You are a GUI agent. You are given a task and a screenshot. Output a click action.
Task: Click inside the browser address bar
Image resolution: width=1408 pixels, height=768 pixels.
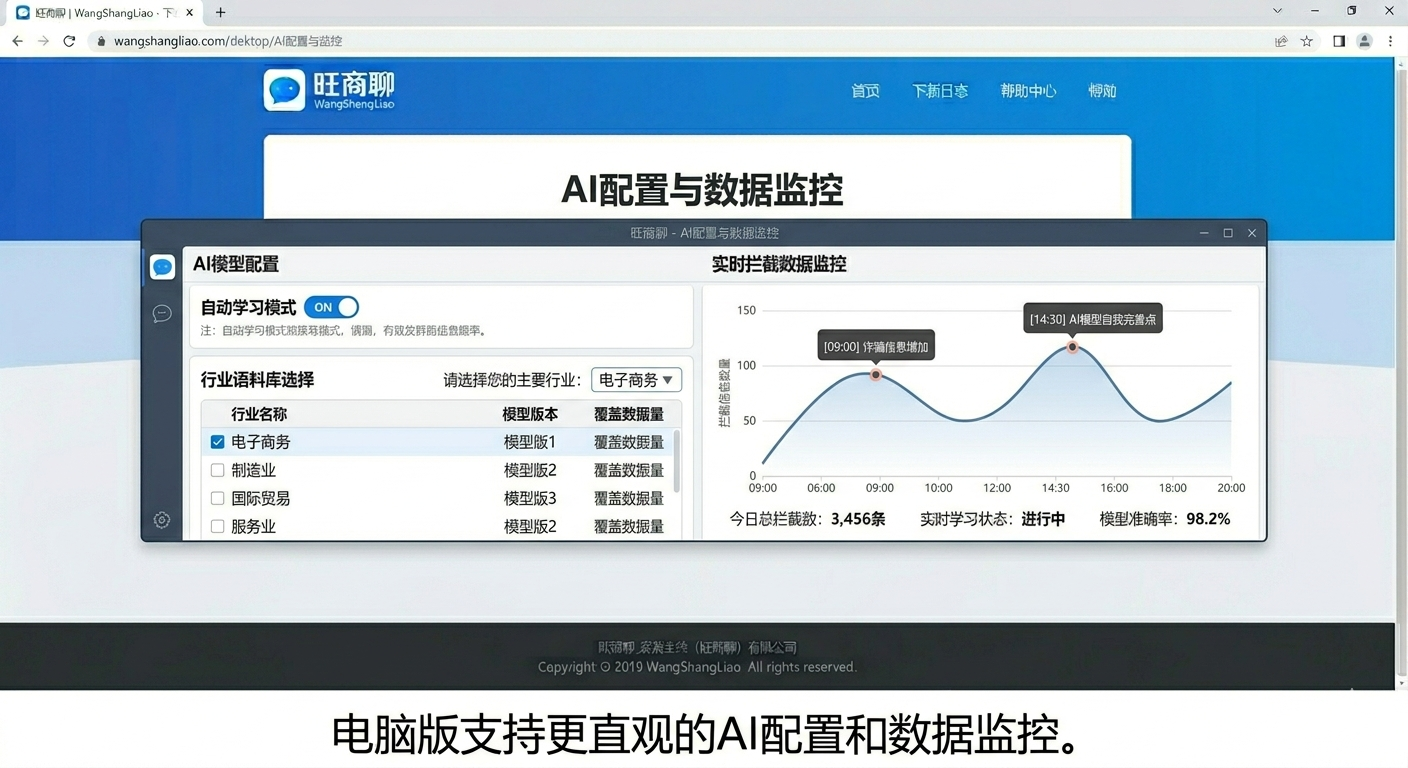(x=400, y=41)
